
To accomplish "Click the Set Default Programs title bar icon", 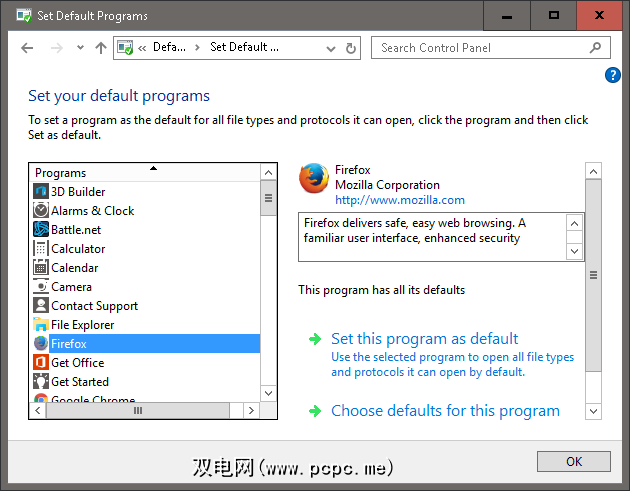I will point(24,16).
